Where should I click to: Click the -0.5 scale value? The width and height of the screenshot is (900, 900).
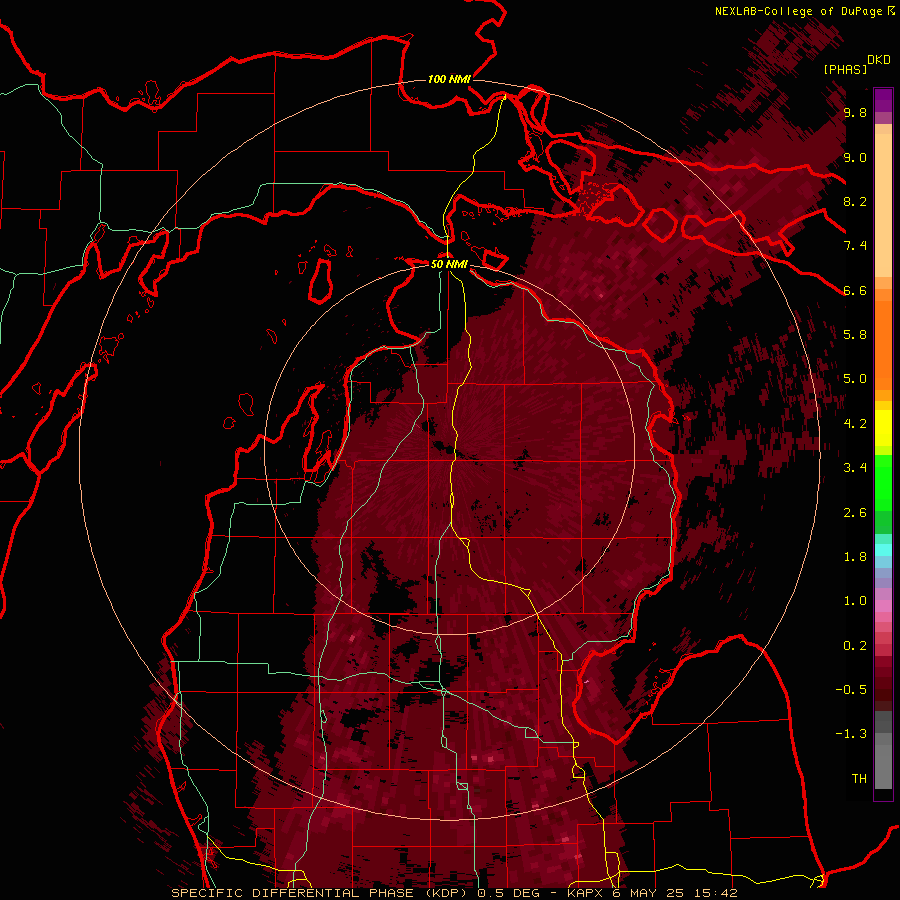click(851, 689)
